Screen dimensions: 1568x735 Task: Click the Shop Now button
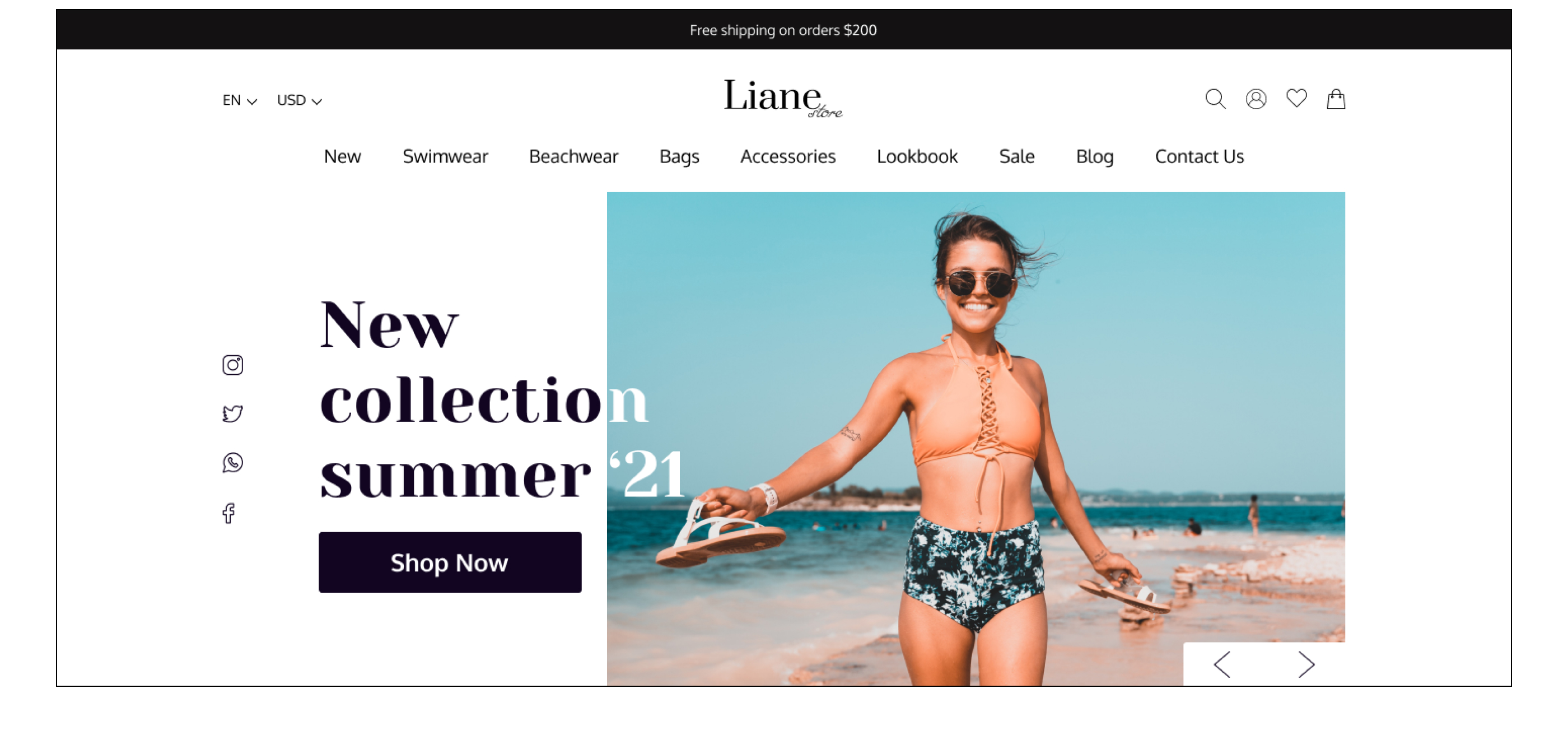point(450,562)
